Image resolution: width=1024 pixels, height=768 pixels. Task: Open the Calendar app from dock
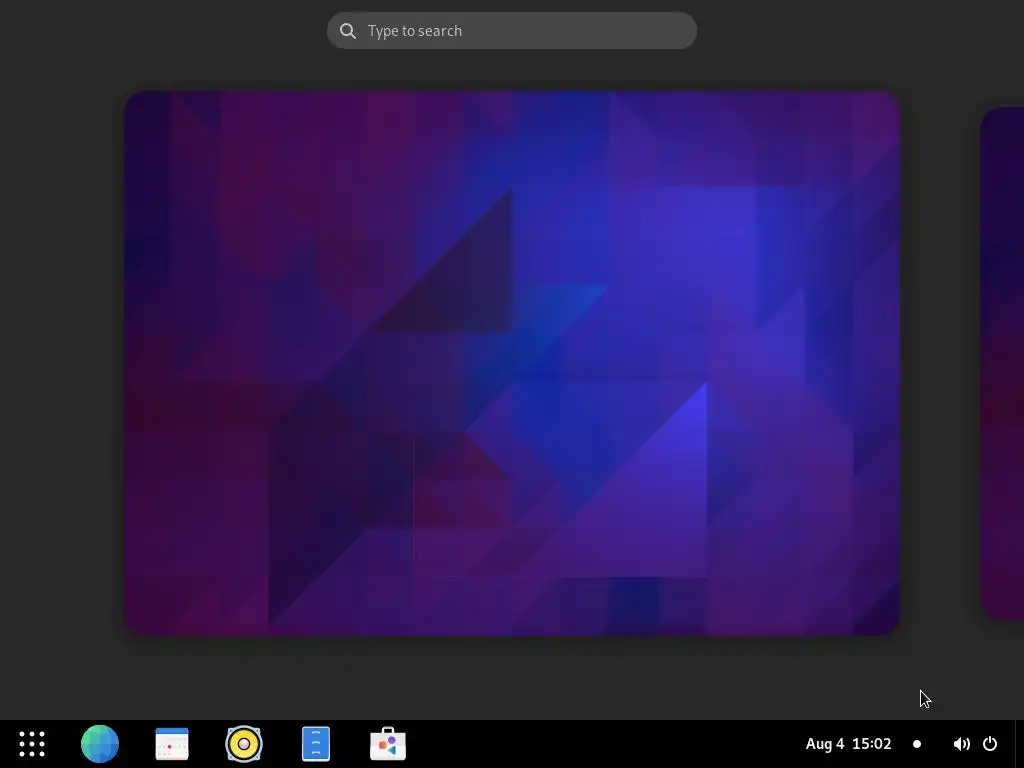[172, 744]
